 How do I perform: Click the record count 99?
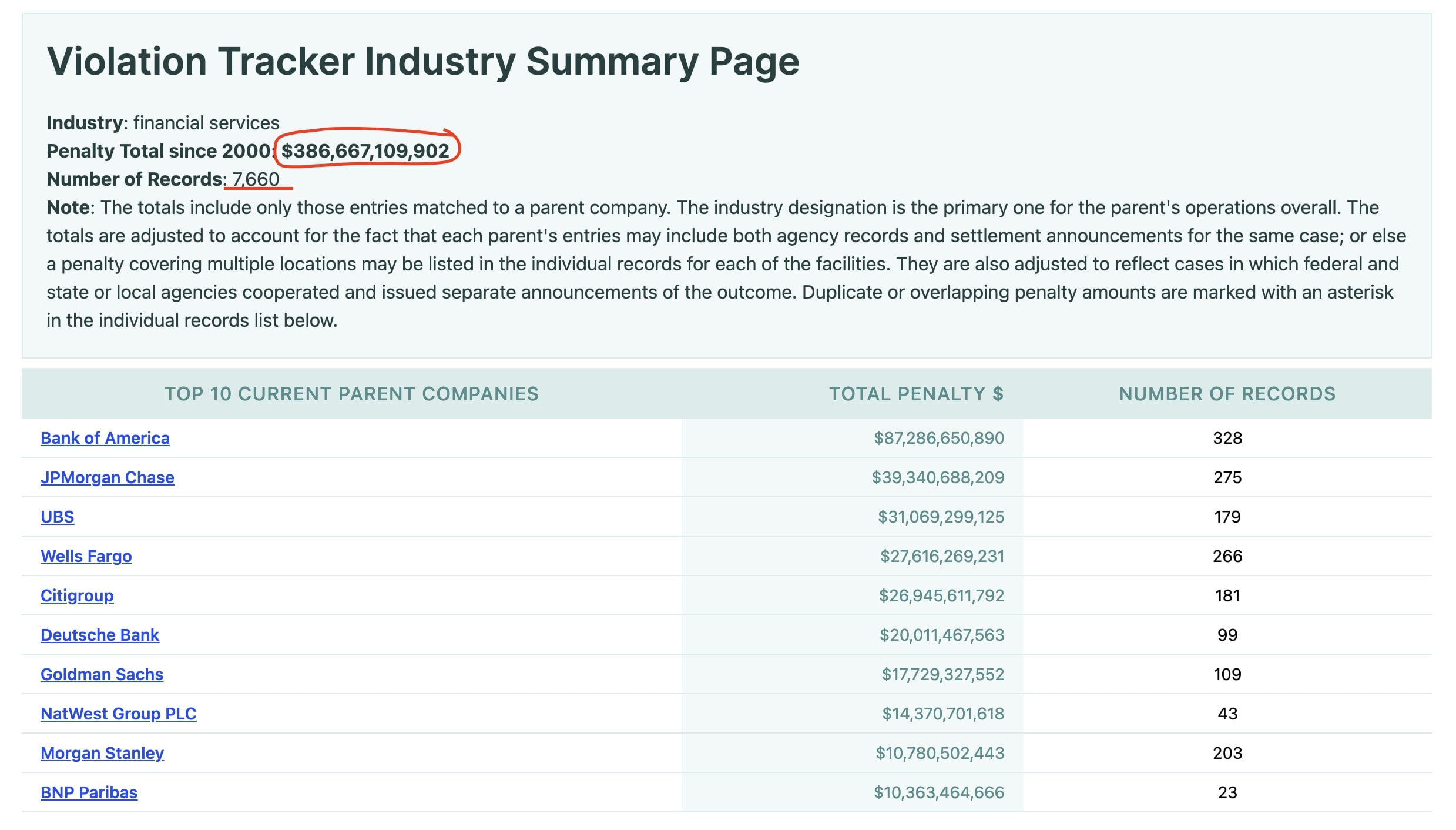tap(1227, 635)
